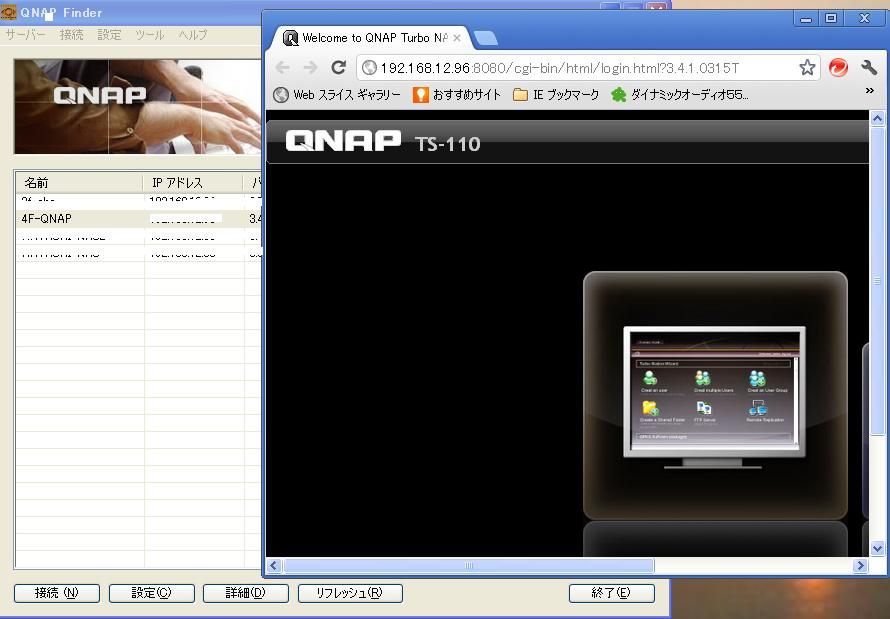Screen dimensions: 890x619
Task: Click the horizontal scrollbar left arrow
Action: click(x=274, y=565)
